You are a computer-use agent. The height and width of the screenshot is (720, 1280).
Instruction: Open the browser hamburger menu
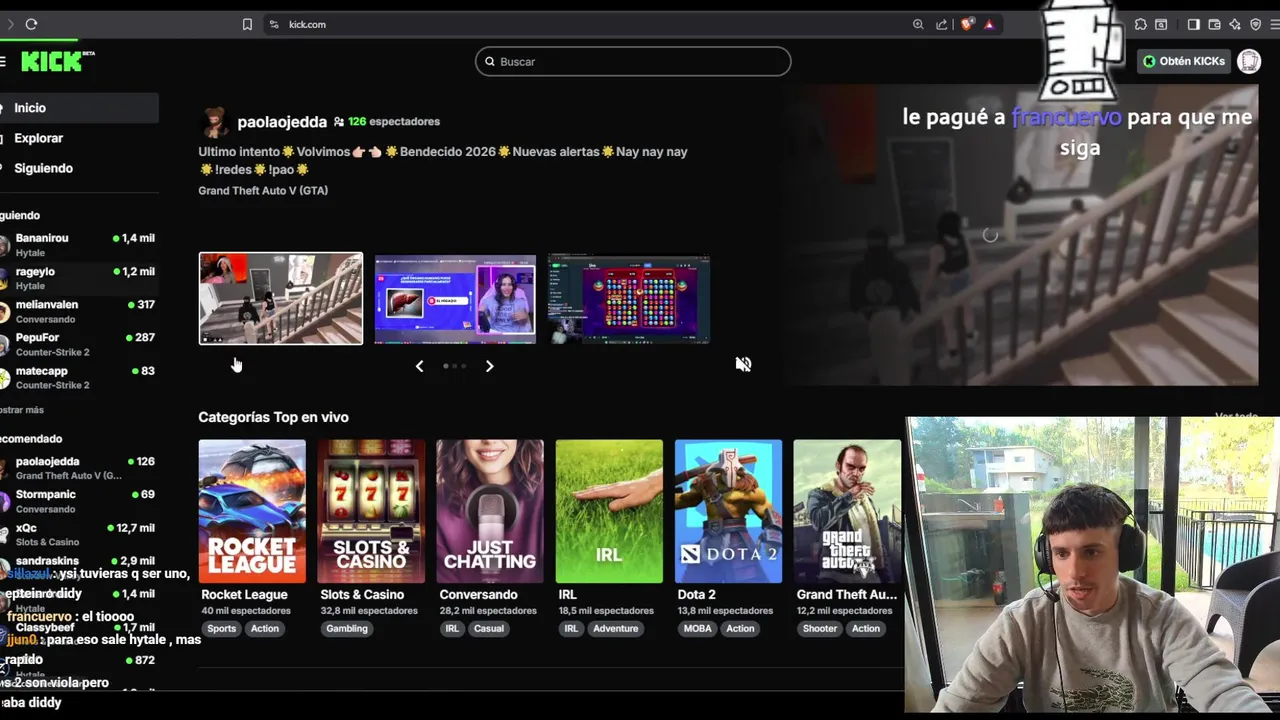pos(1277,24)
